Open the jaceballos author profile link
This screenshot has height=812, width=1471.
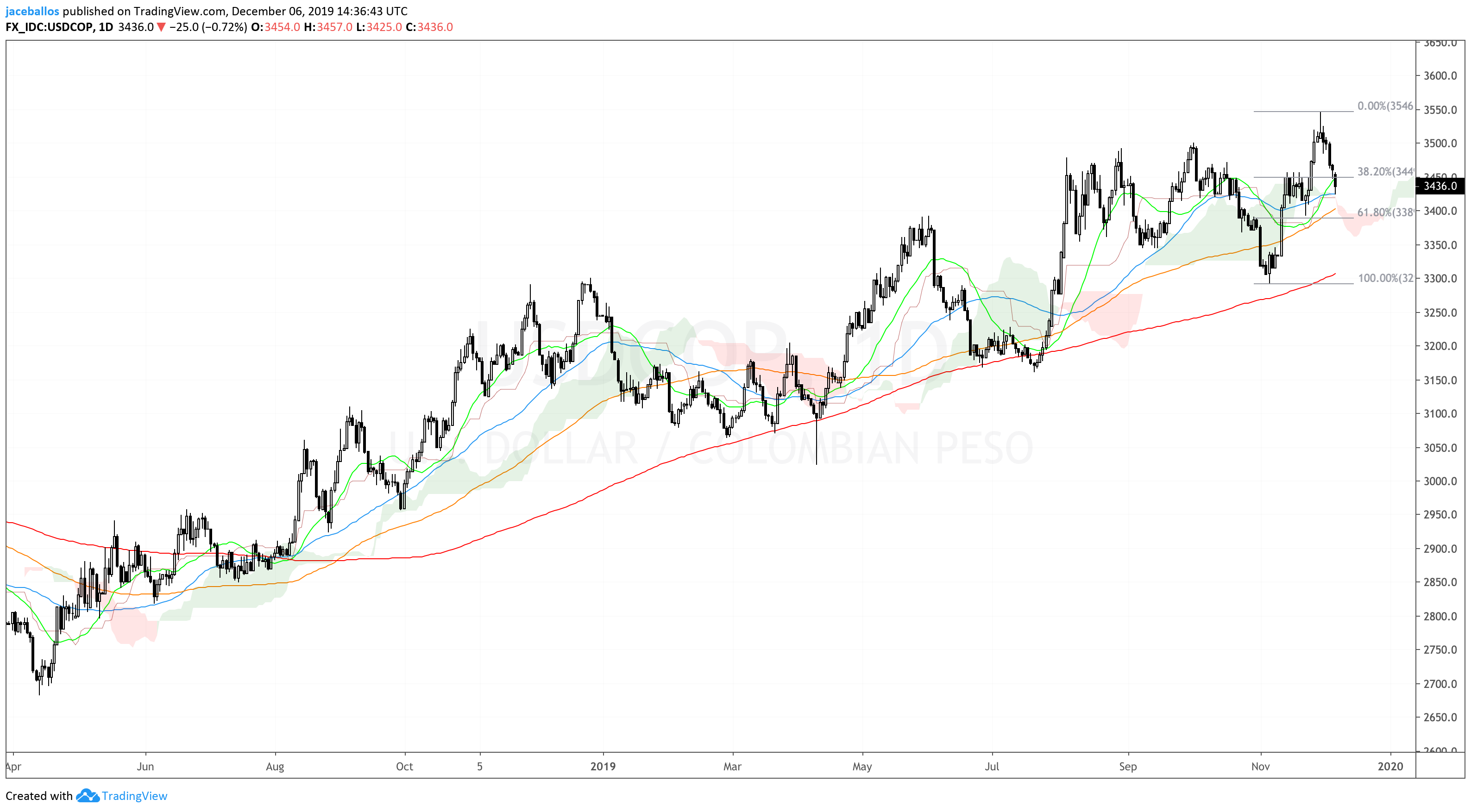click(x=32, y=11)
